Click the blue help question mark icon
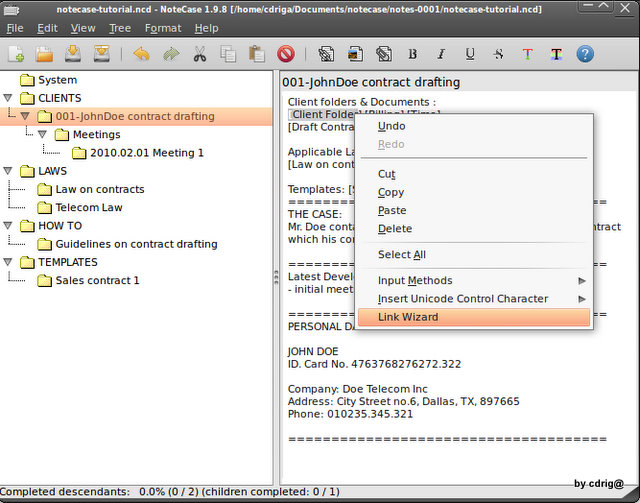This screenshot has width=640, height=503. tap(585, 54)
